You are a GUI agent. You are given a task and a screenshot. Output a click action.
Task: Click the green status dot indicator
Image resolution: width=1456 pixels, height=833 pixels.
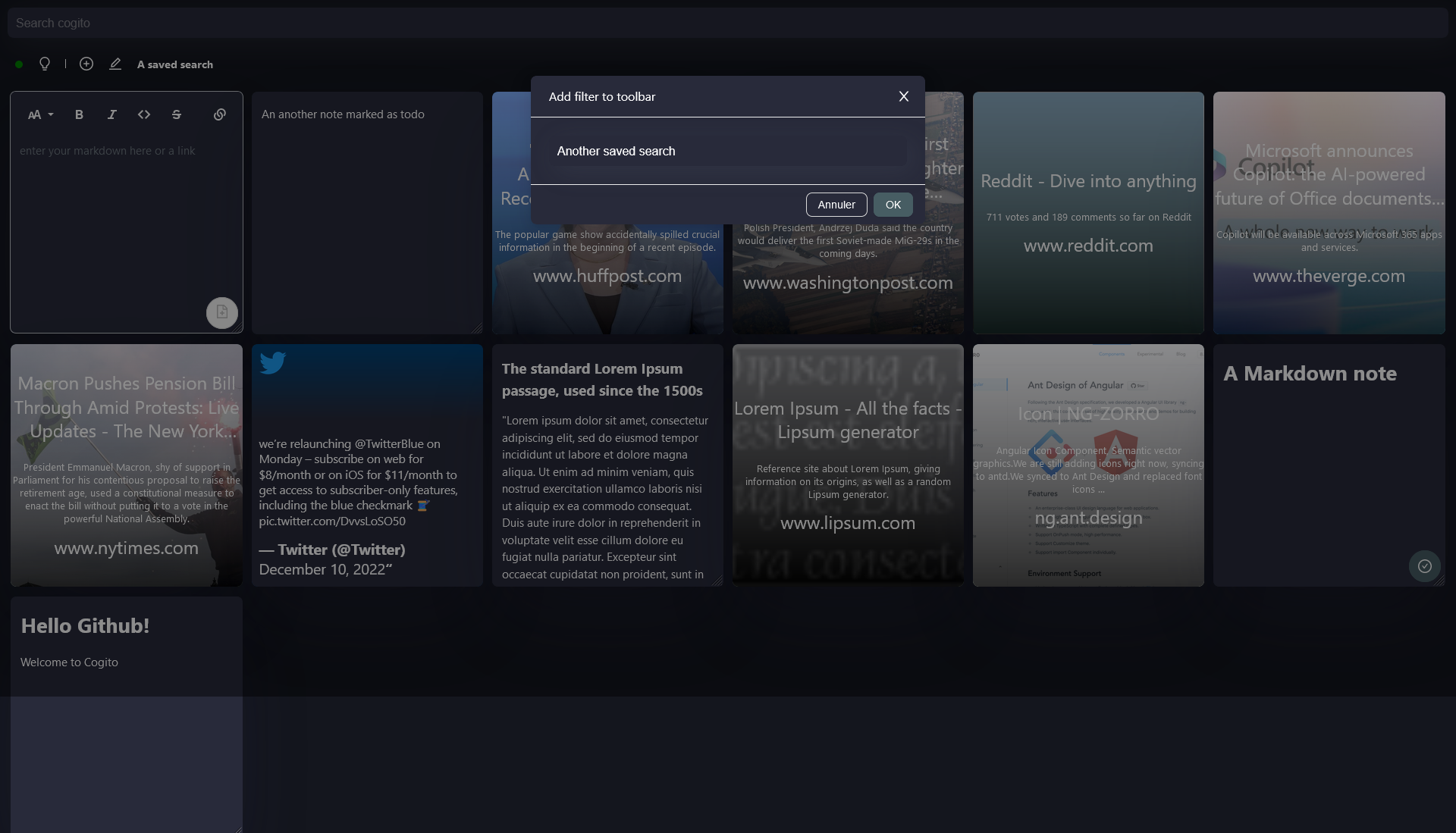tap(19, 64)
